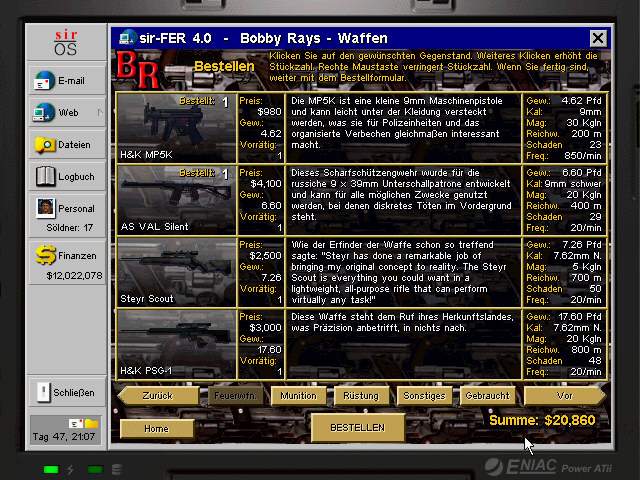
Task: Click the $3,000 price of PSG-1
Action: click(266, 328)
